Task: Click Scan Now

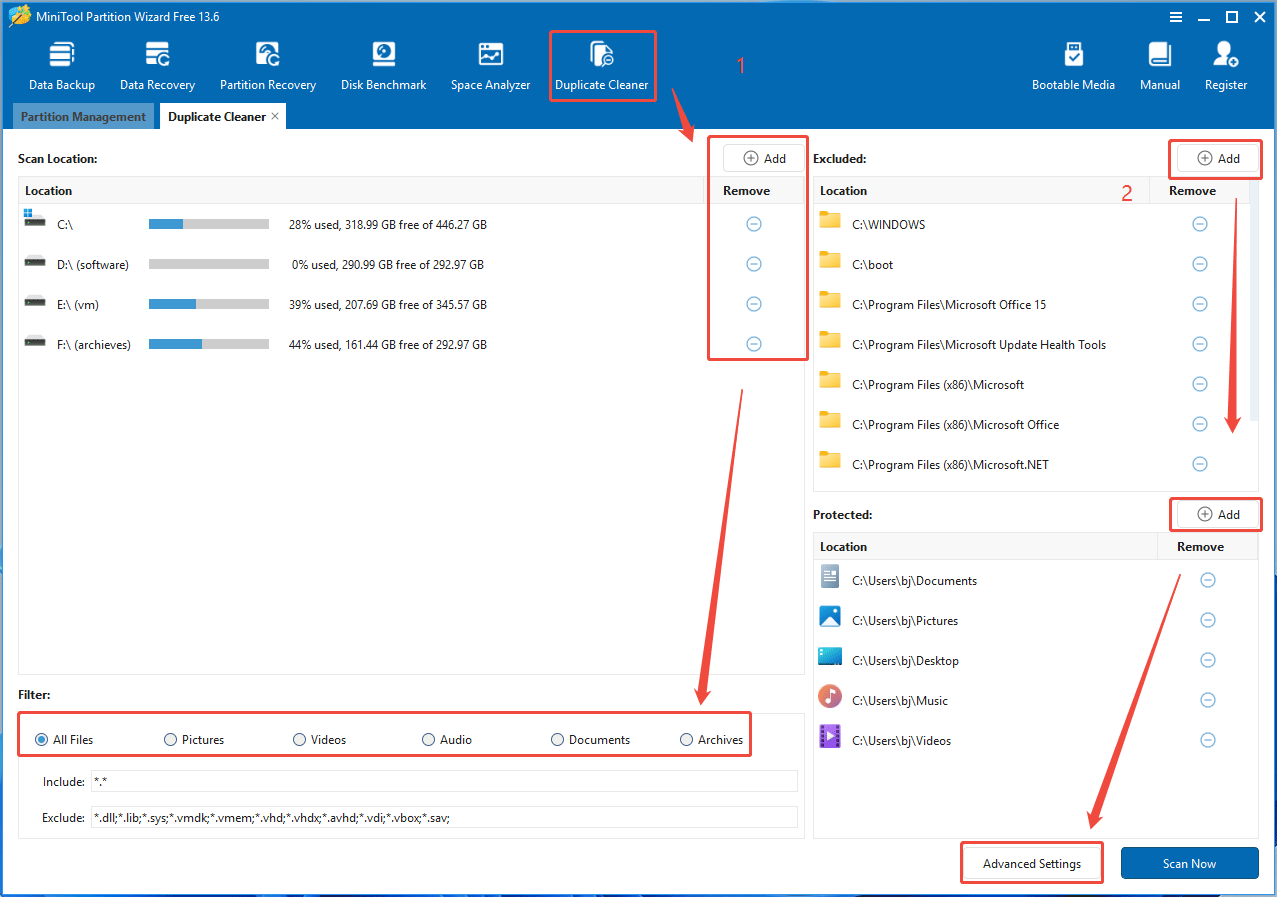Action: coord(1189,863)
